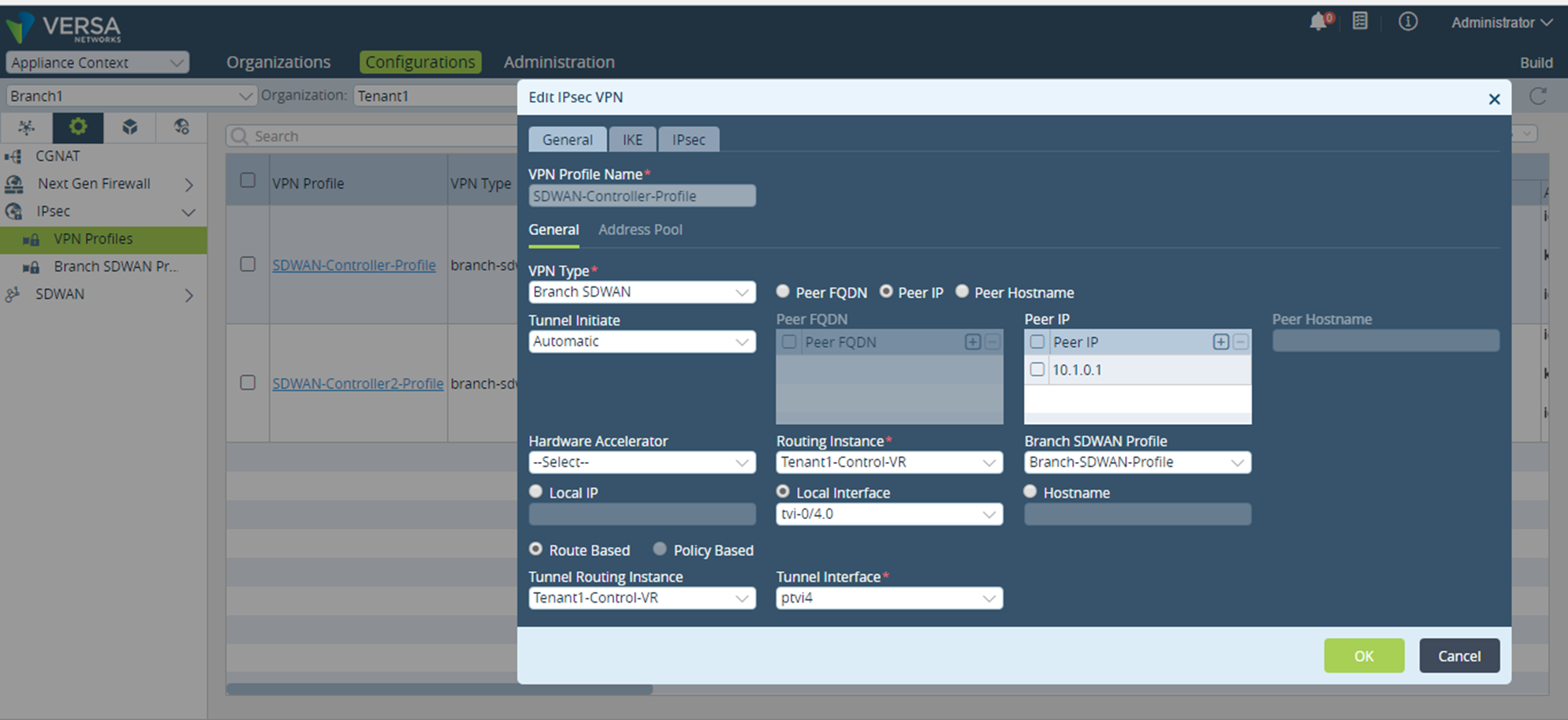Open the Branch1 appliance dropdown
Viewport: 1568px width, 720px height.
131,95
